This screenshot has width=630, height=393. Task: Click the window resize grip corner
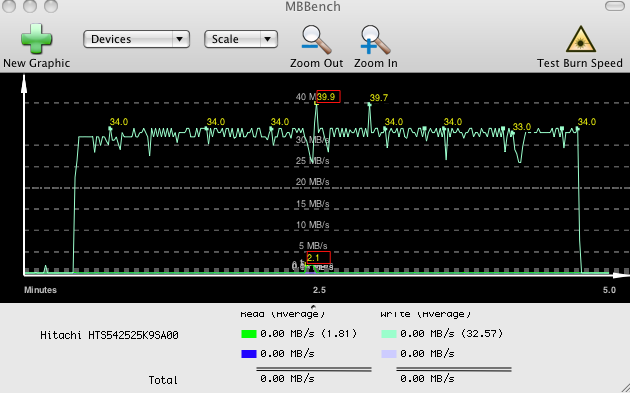624,387
